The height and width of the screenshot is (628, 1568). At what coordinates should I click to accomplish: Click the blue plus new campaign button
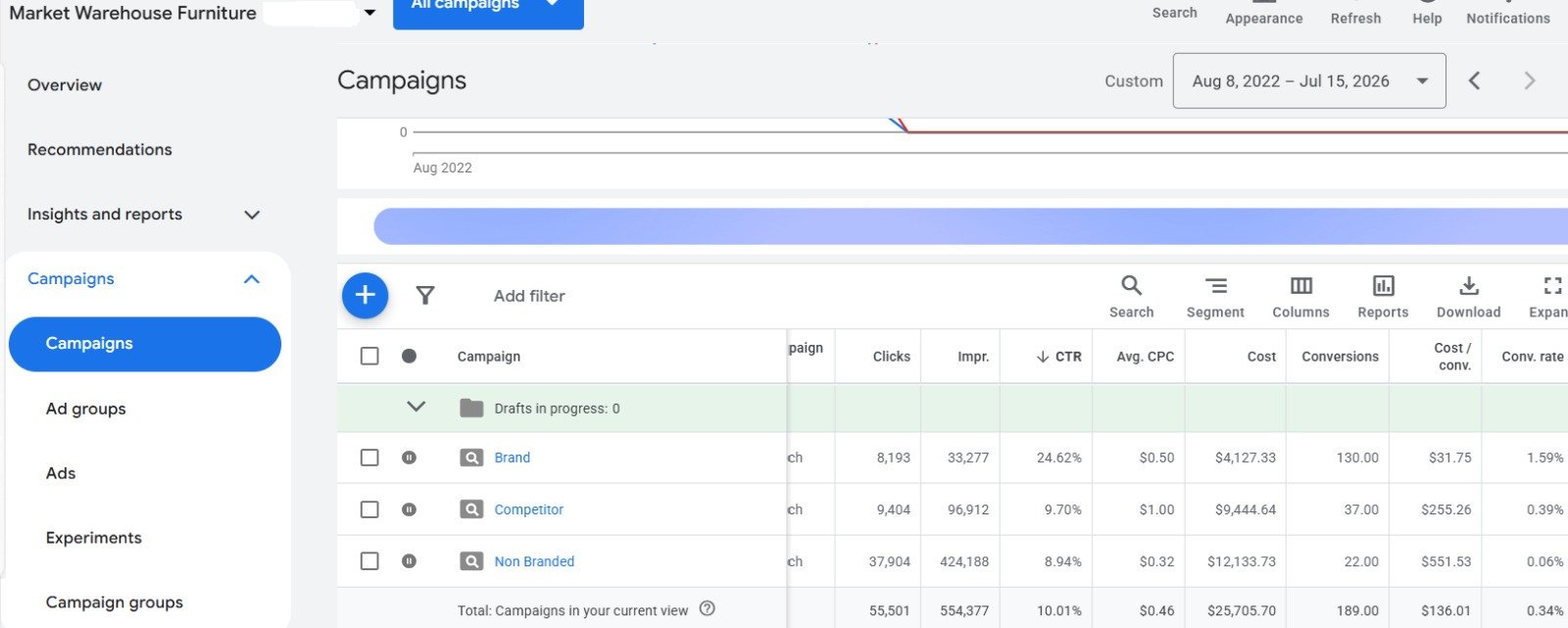[x=365, y=295]
